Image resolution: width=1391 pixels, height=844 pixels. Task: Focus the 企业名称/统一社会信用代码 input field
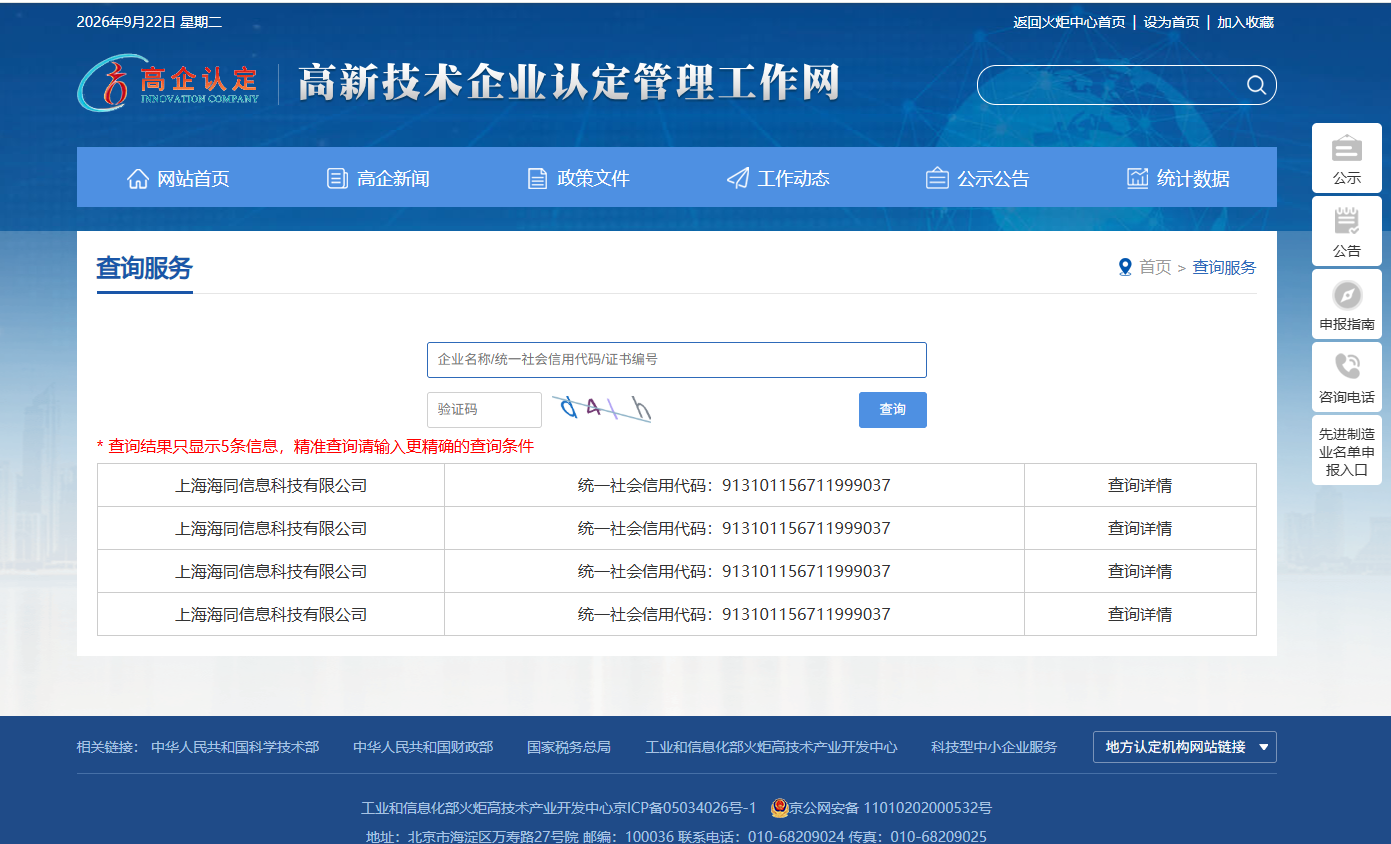tap(677, 360)
